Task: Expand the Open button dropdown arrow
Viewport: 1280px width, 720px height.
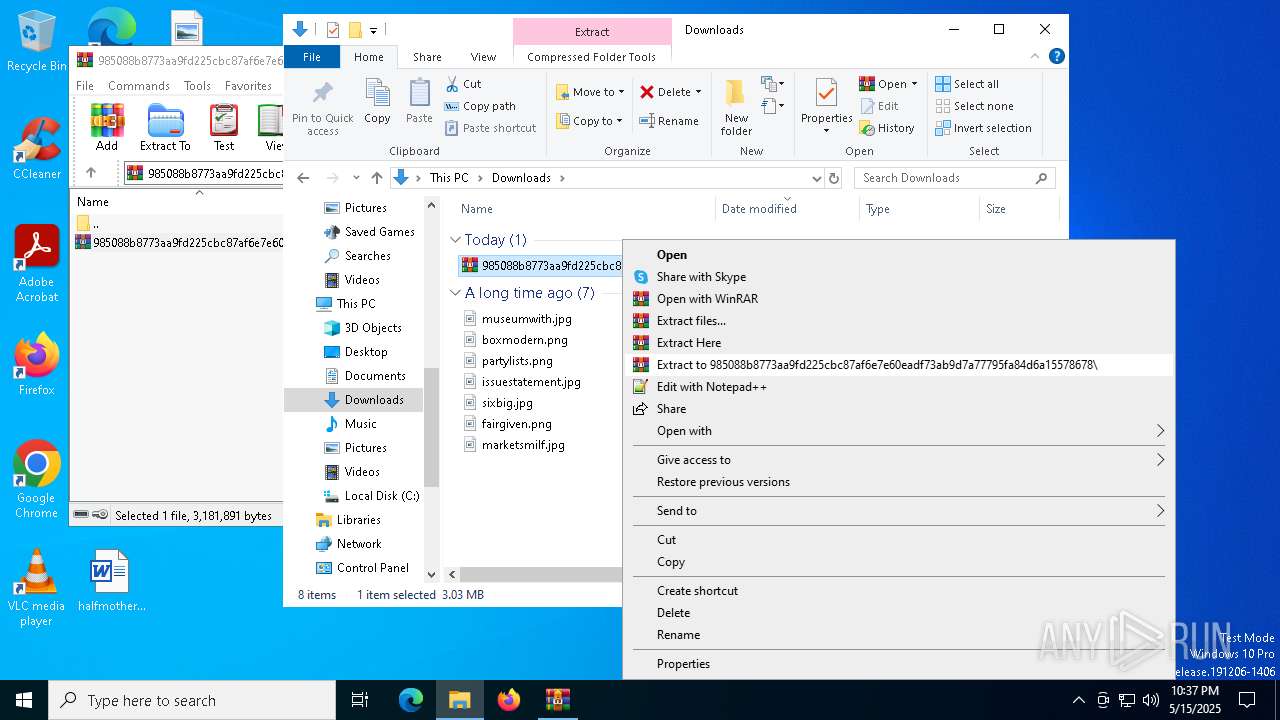Action: [914, 84]
